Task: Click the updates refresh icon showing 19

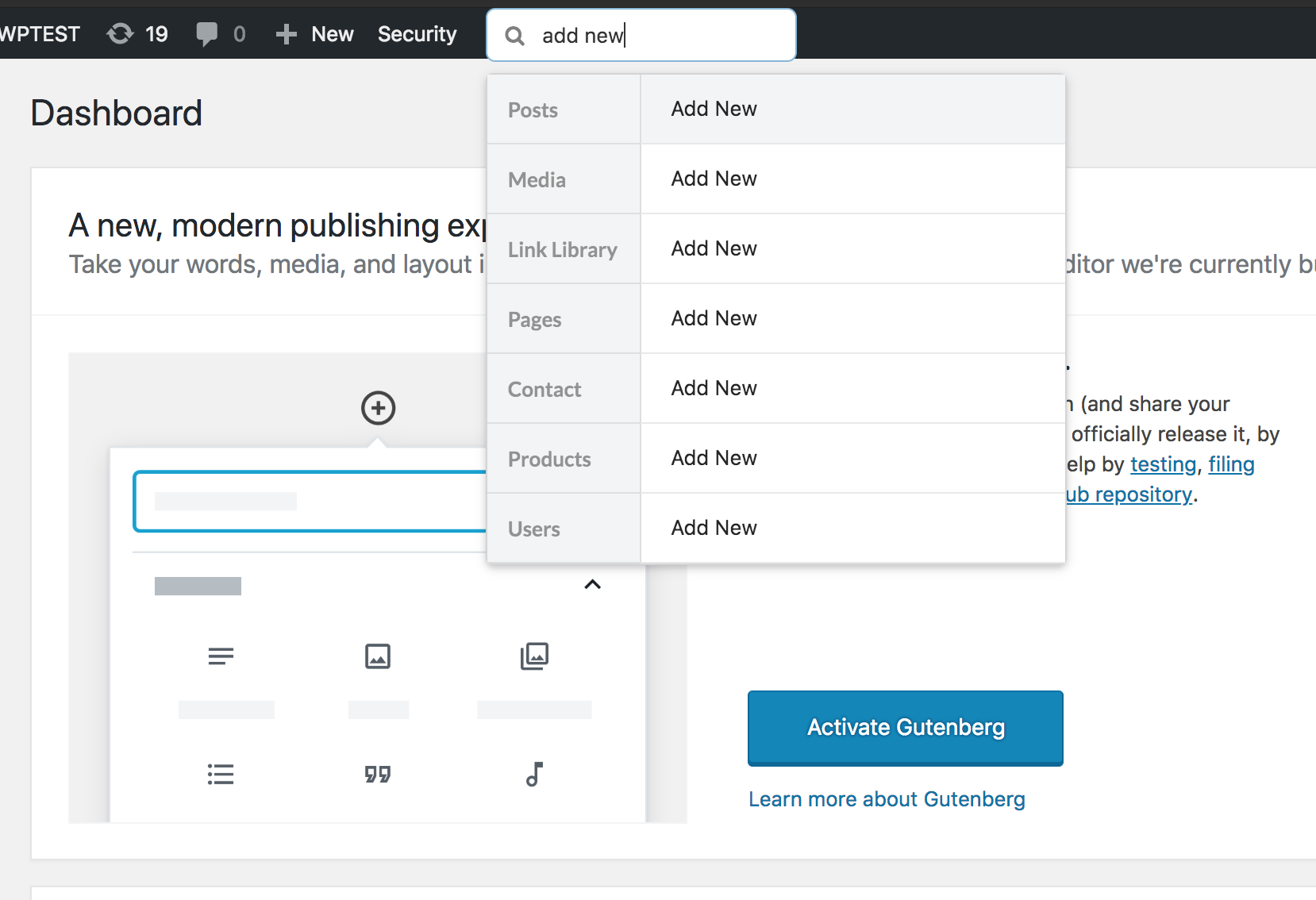Action: [121, 34]
